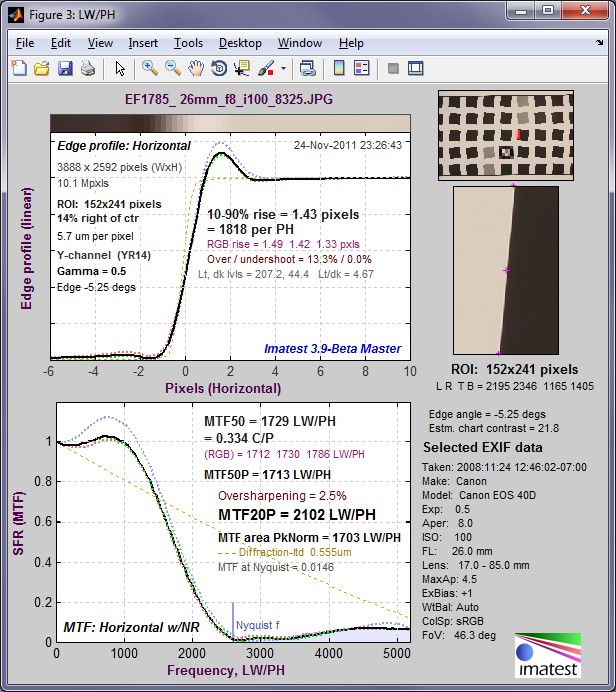The width and height of the screenshot is (616, 692).
Task: Click the title EF1785_ 26mm_f8_i100_8325.JPG
Action: (229, 99)
